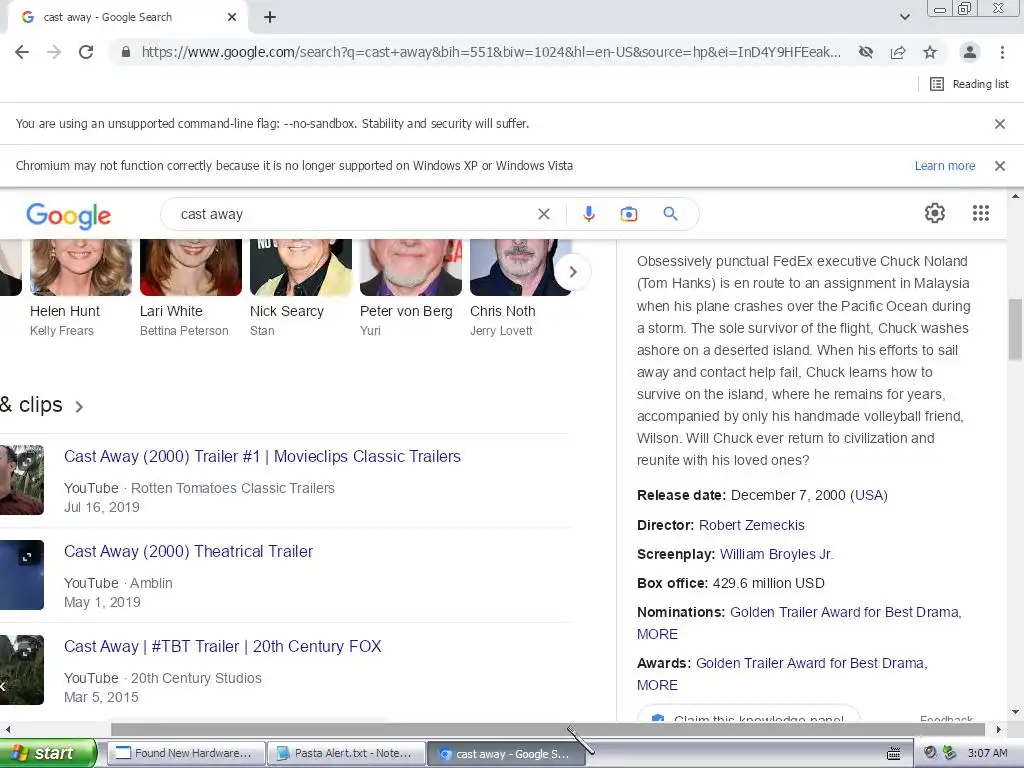
Task: Reload the current page
Action: (x=86, y=52)
